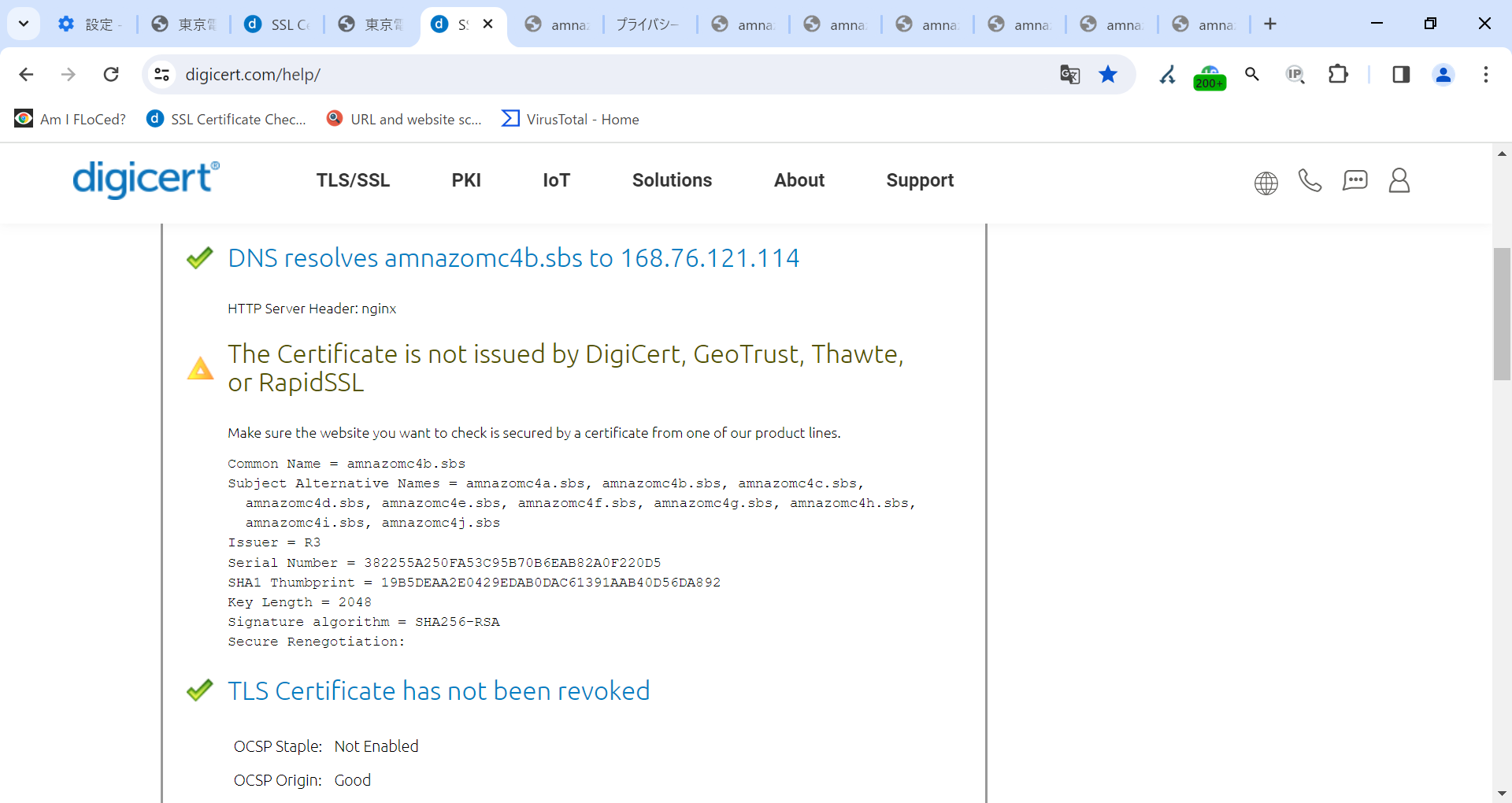Image resolution: width=1512 pixels, height=803 pixels.
Task: Open the URL and website sc... bookmark
Action: [x=404, y=119]
